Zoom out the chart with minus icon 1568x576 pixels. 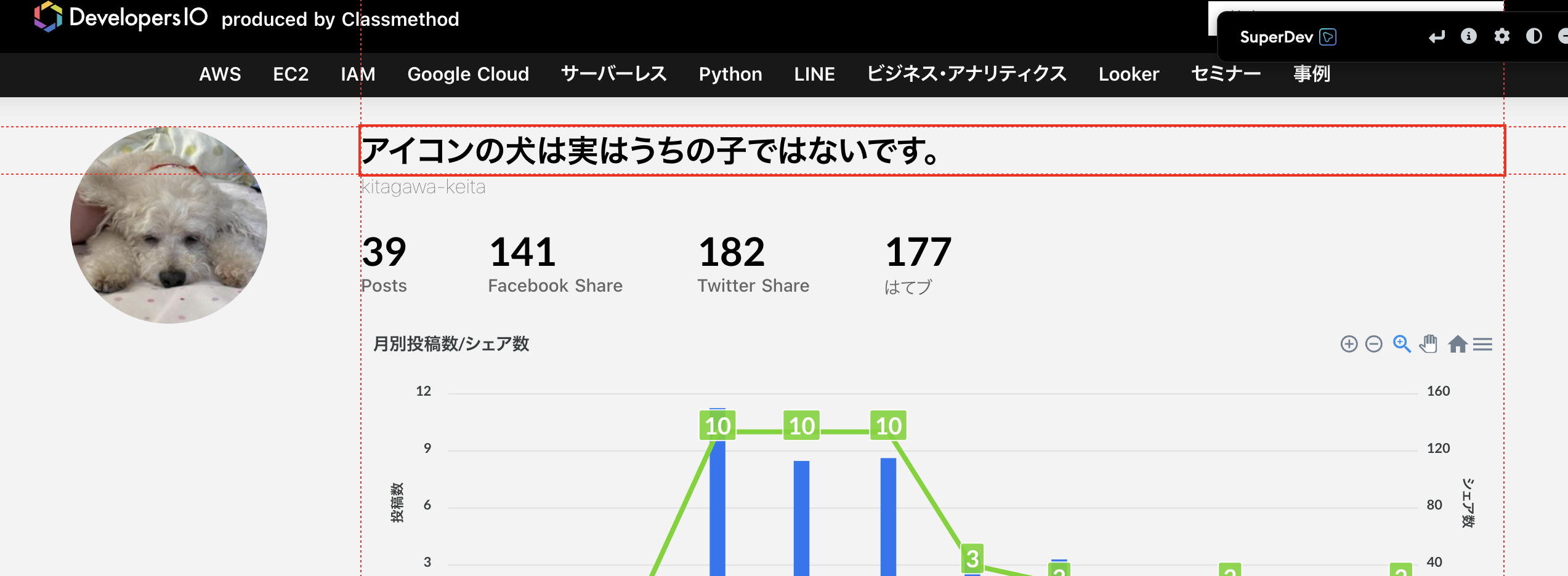[1374, 344]
